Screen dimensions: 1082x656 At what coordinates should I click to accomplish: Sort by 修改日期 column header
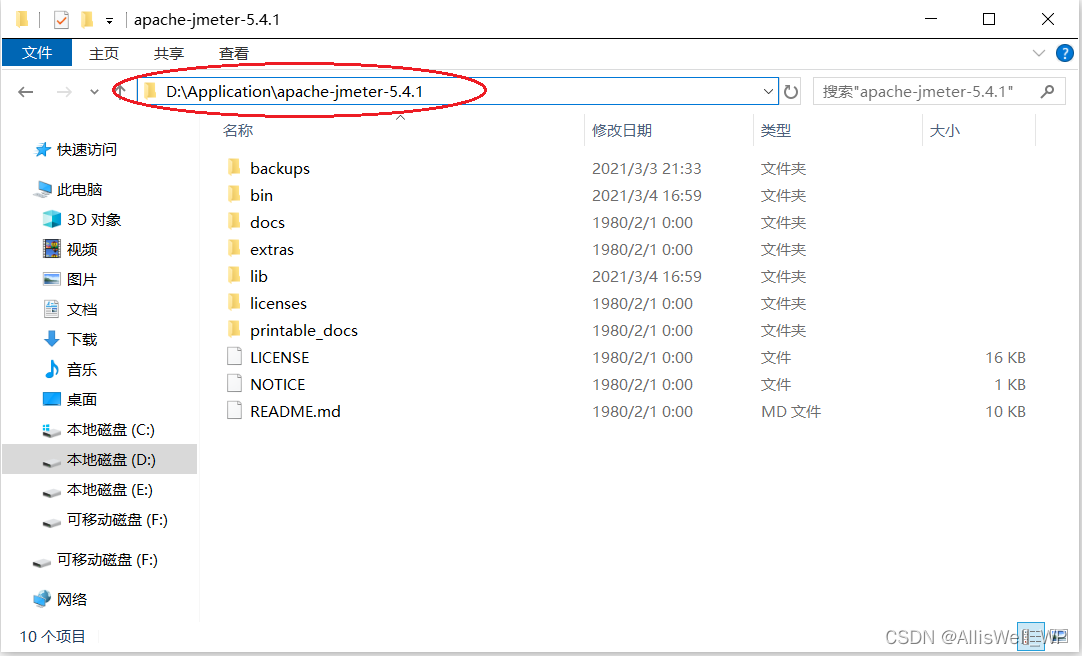622,130
